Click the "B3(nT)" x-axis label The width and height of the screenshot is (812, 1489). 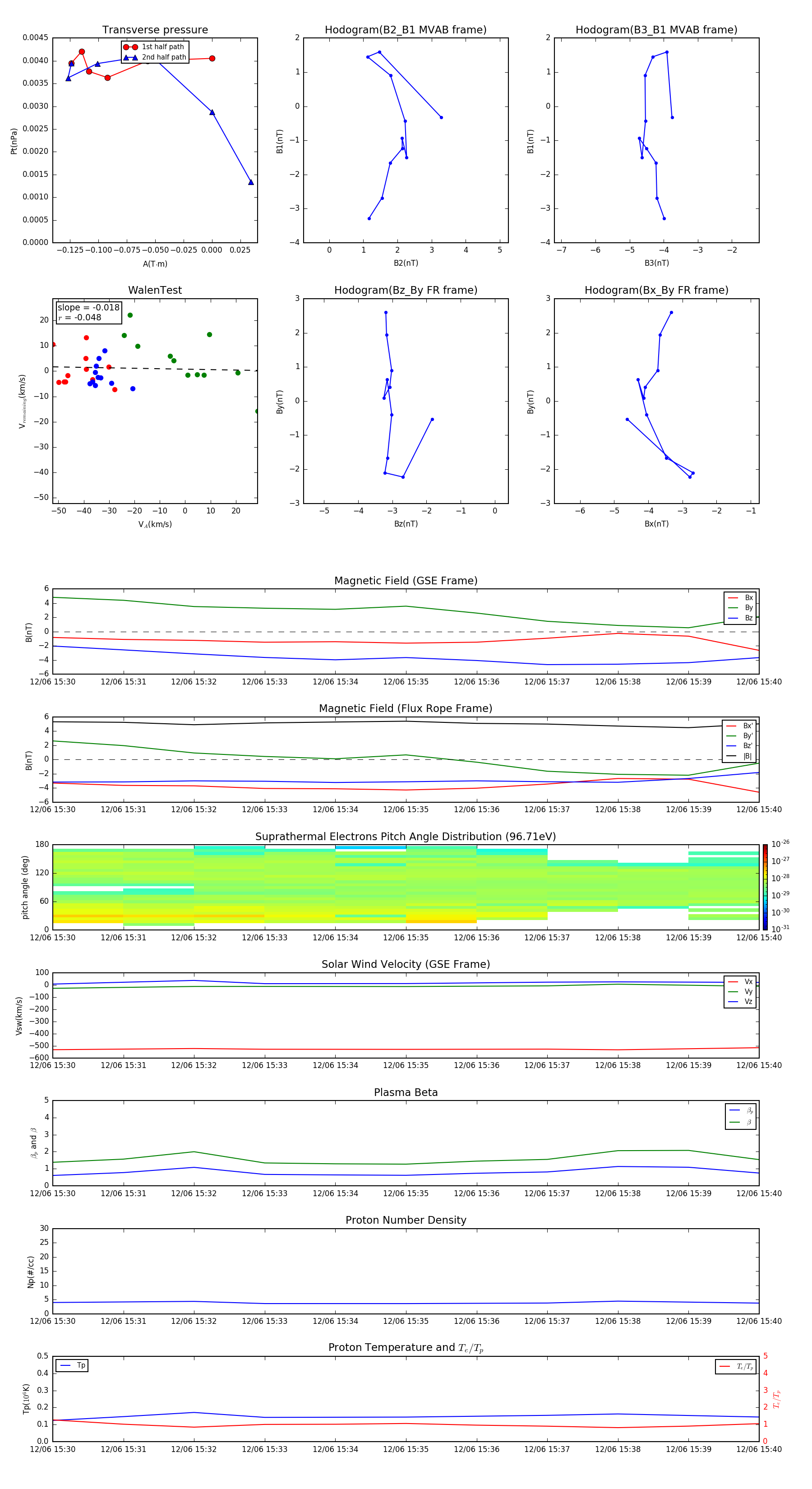[656, 263]
